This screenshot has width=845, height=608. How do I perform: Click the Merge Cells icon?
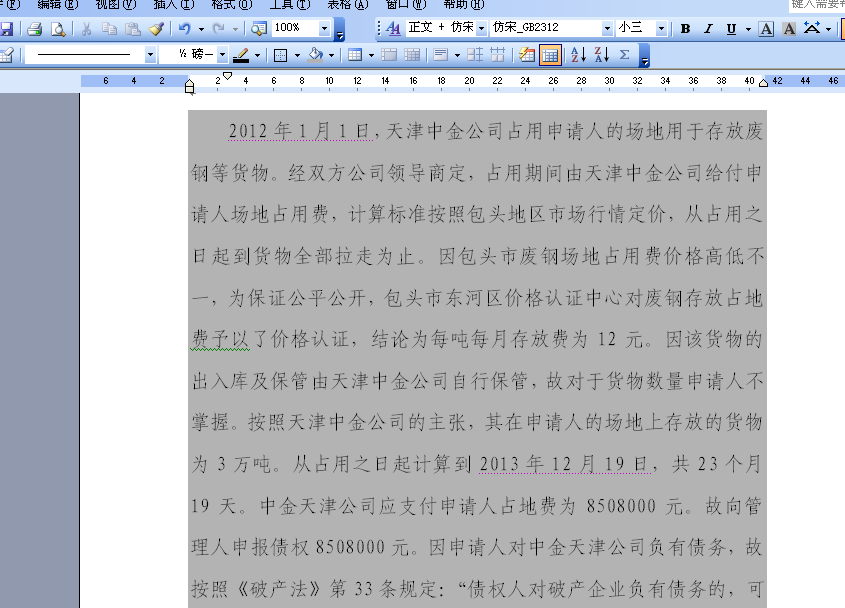point(389,55)
